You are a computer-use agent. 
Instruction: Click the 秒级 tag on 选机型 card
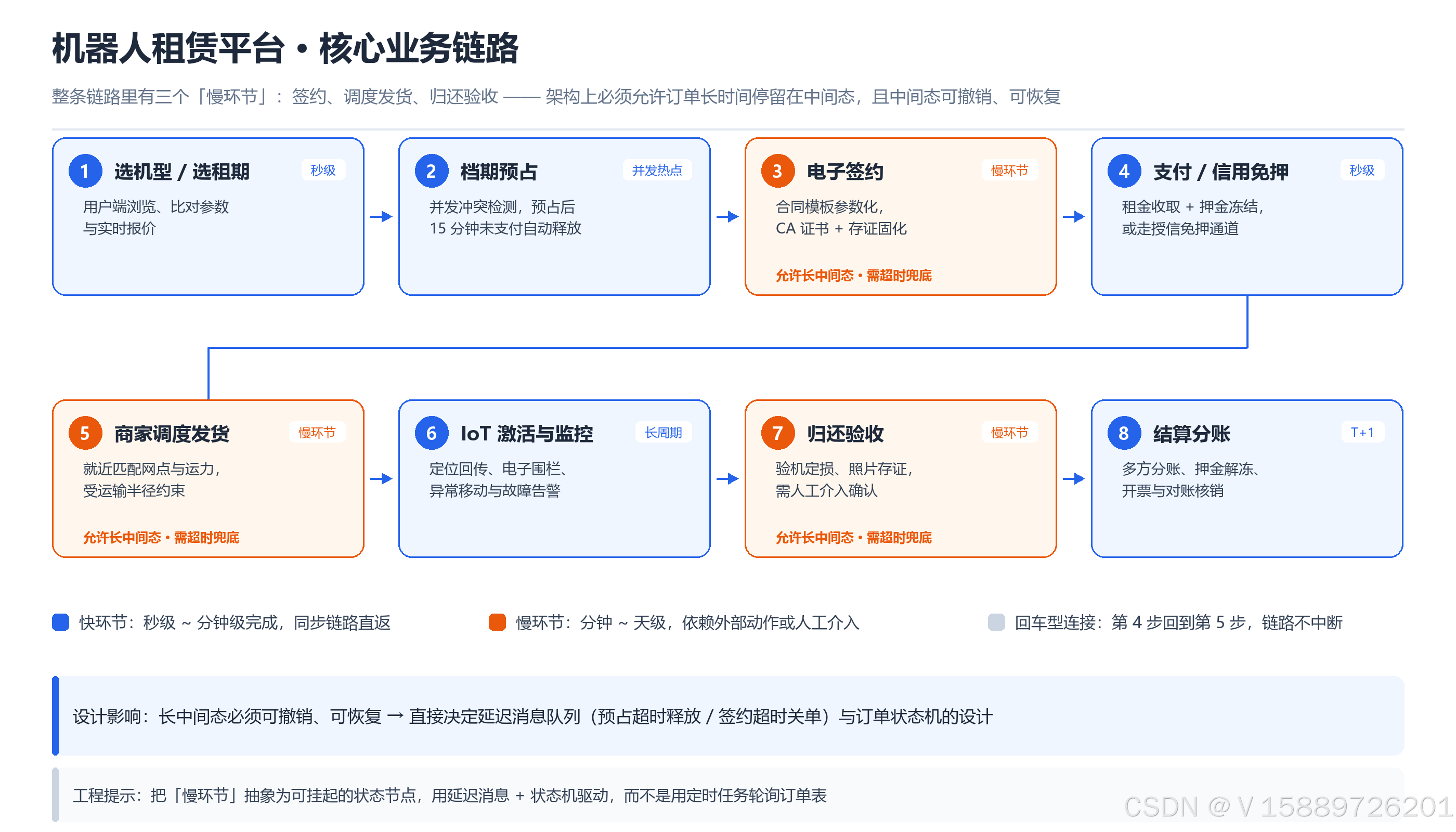click(x=323, y=170)
